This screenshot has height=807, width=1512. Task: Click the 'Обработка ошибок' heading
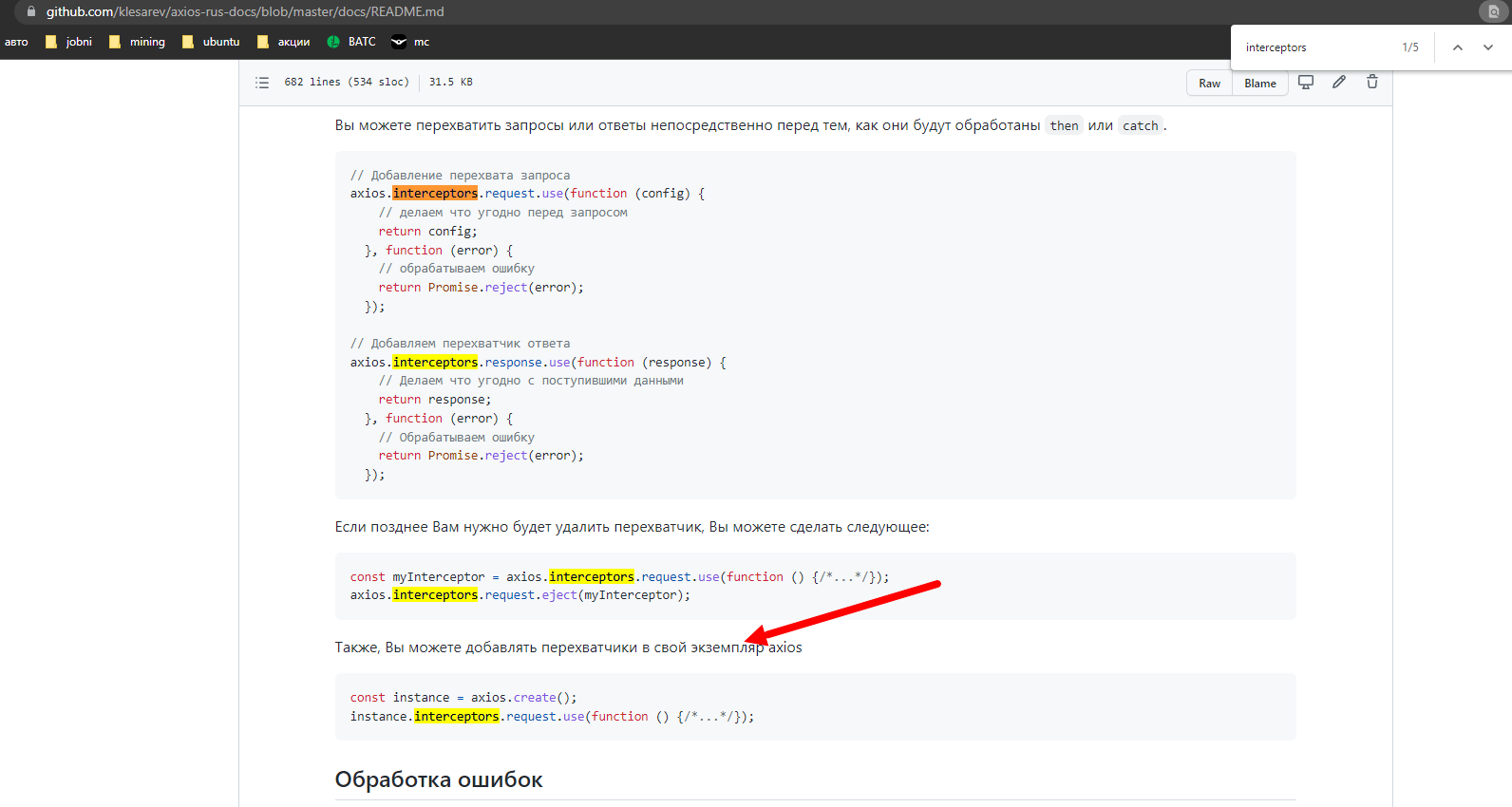[x=439, y=779]
